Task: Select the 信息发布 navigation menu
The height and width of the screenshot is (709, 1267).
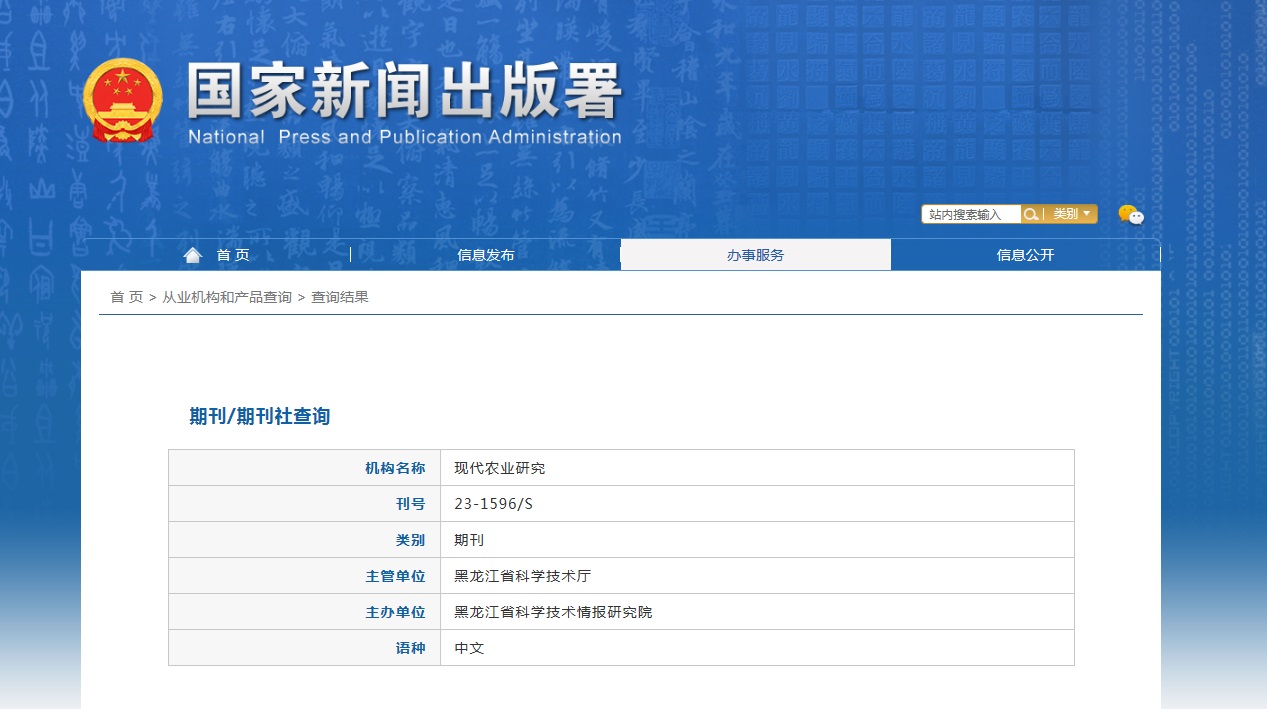Action: tap(486, 255)
